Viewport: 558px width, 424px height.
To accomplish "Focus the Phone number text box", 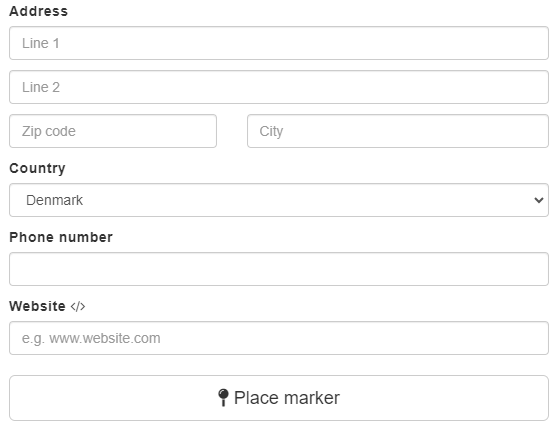I will (x=279, y=269).
